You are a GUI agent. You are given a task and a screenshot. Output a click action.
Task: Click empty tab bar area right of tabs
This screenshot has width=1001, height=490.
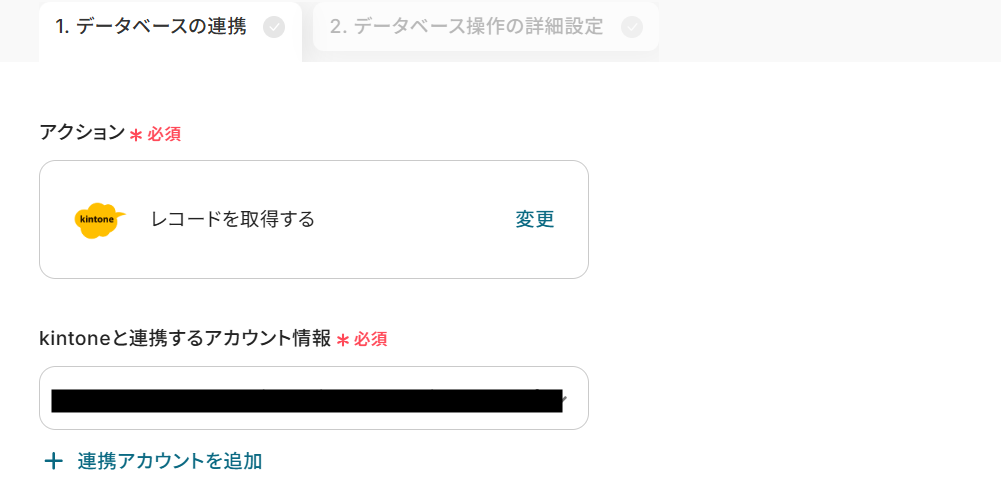(x=830, y=28)
